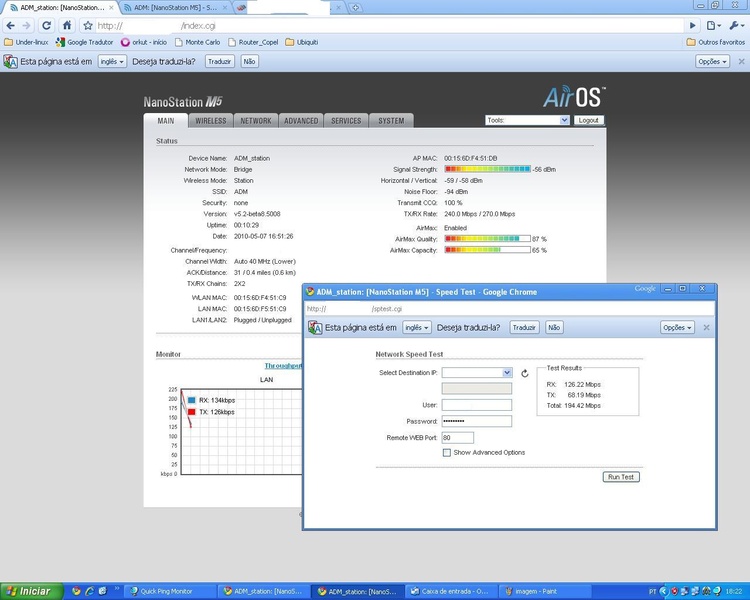Screen dimensions: 750x600
Task: Click the User input field
Action: [477, 405]
